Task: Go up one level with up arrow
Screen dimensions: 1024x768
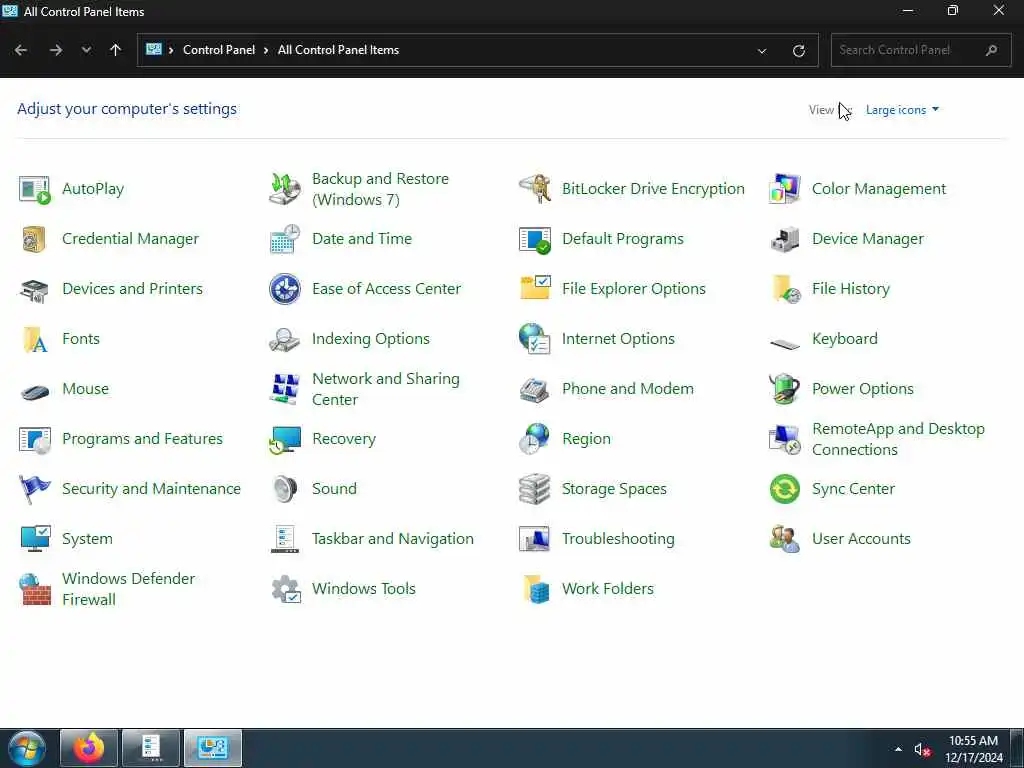Action: point(116,50)
